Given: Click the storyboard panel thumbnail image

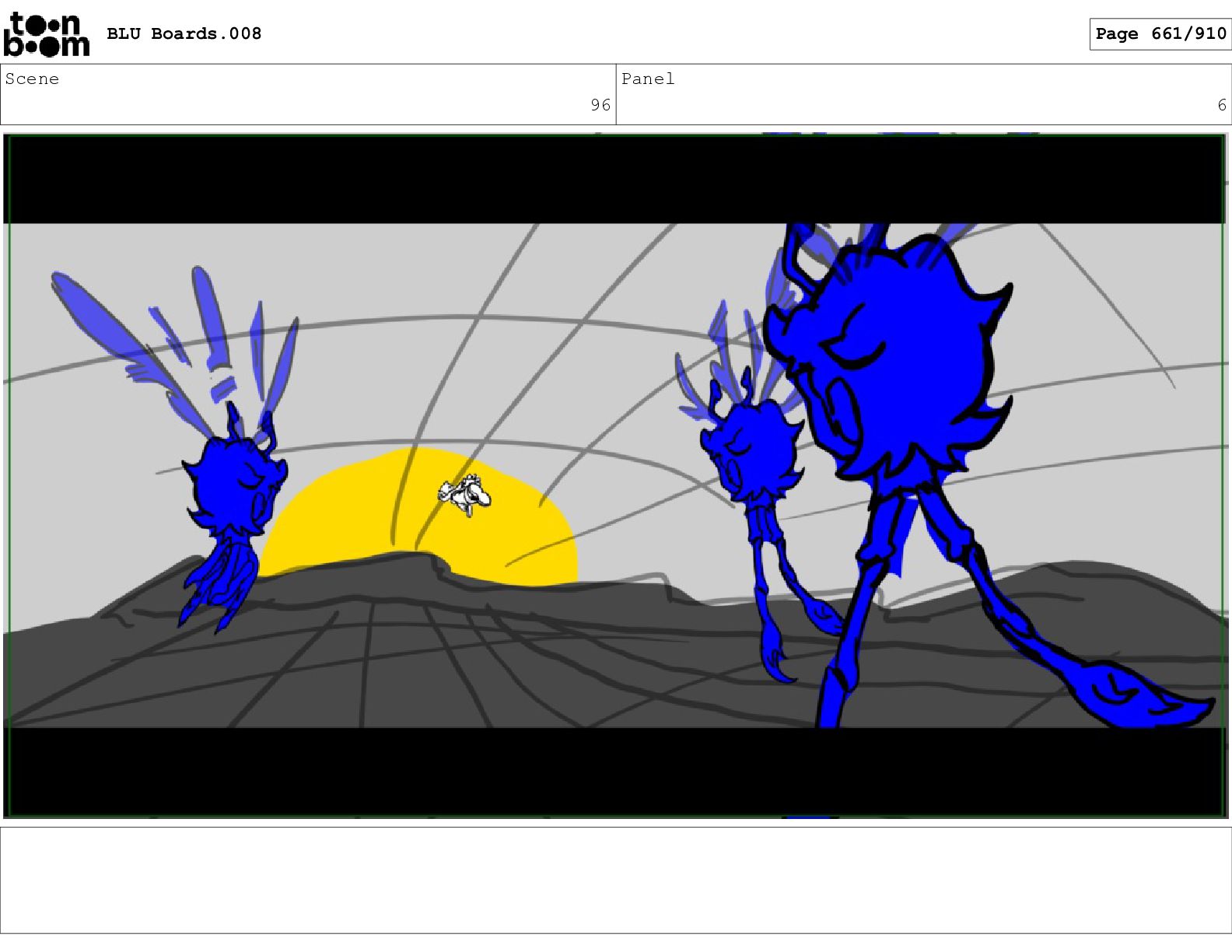Looking at the screenshot, I should [x=615, y=475].
